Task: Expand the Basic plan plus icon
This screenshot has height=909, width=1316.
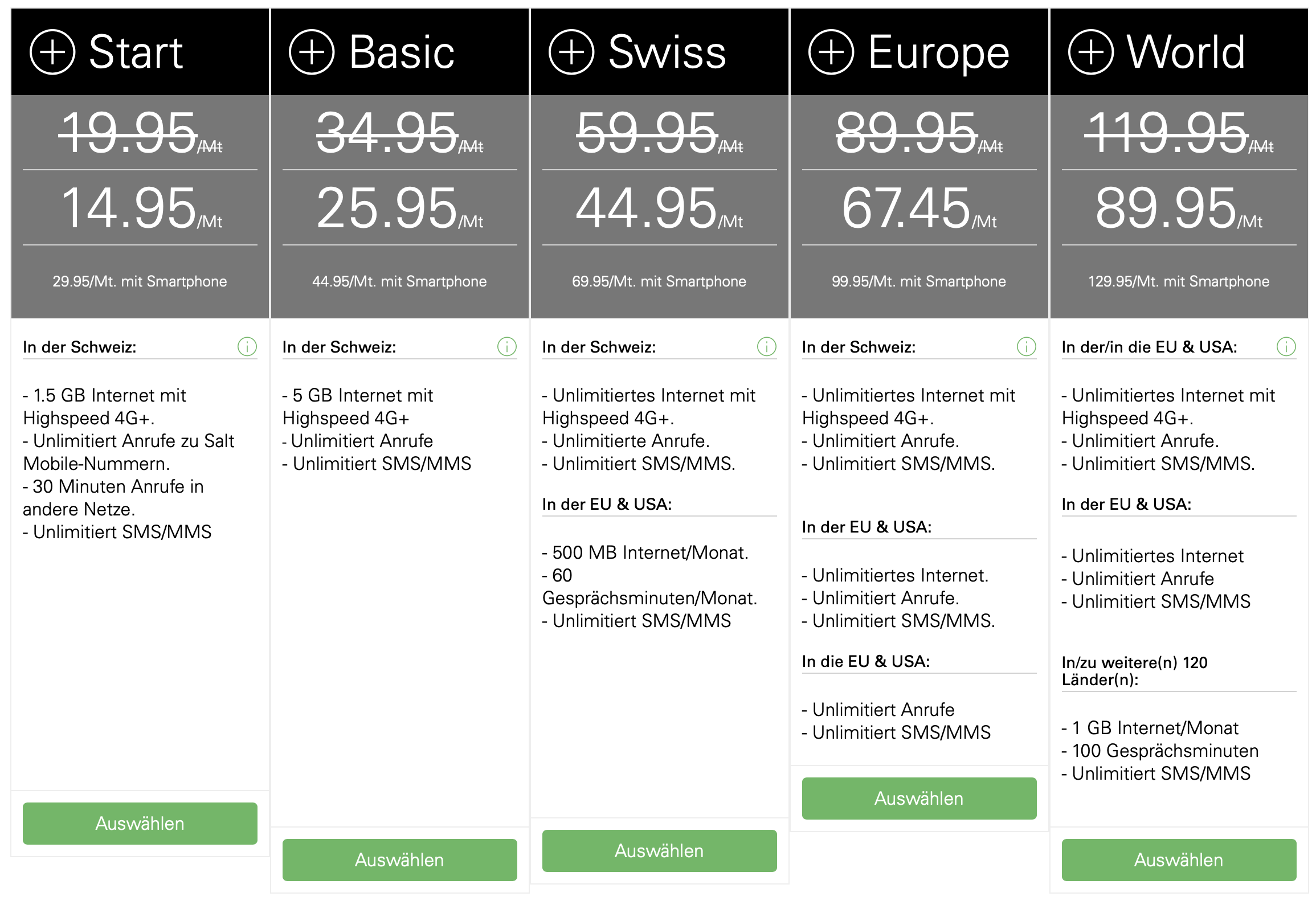Action: click(x=312, y=52)
